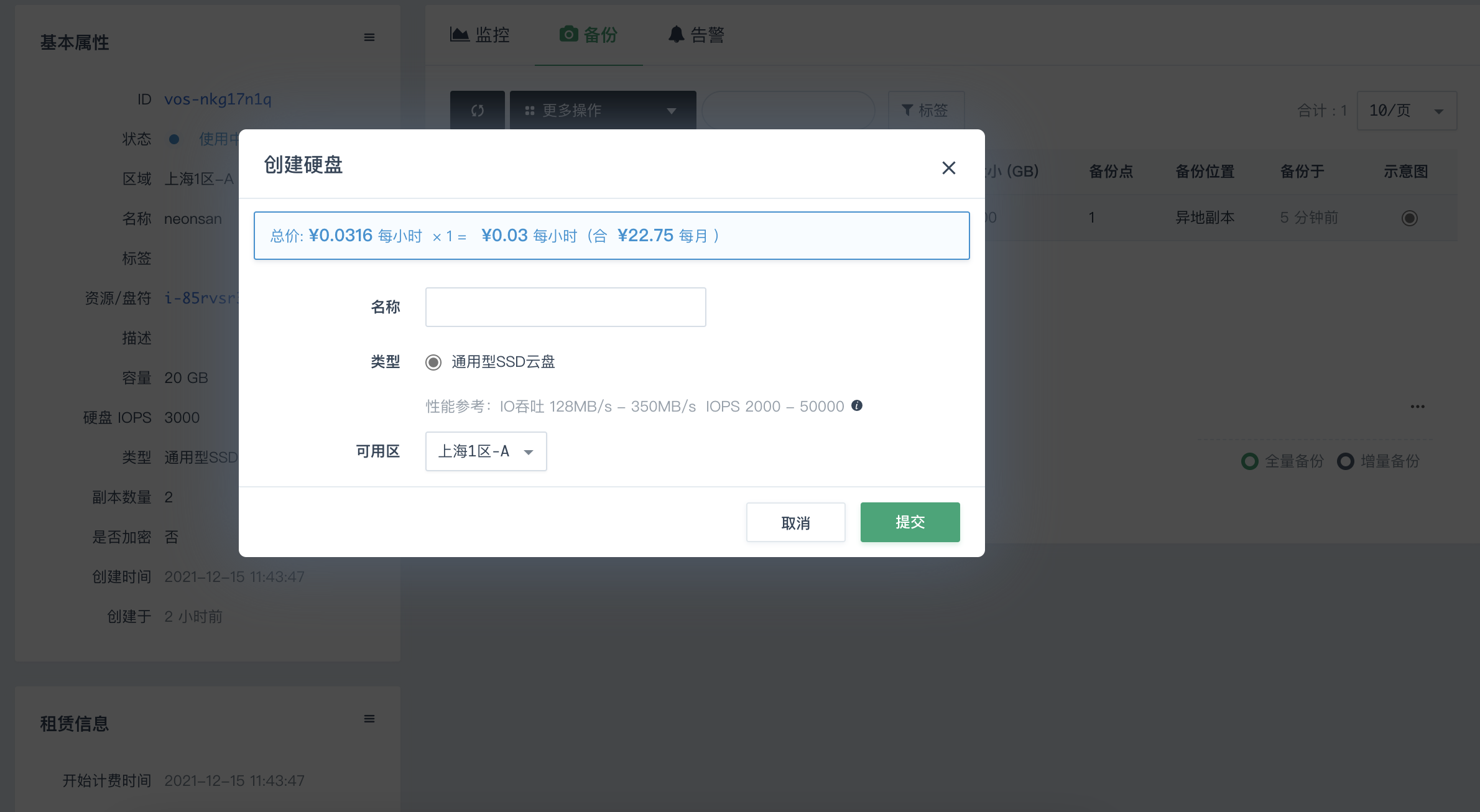This screenshot has height=812, width=1480.
Task: Click the 硬盘 IOPS value 3000
Action: pos(182,418)
